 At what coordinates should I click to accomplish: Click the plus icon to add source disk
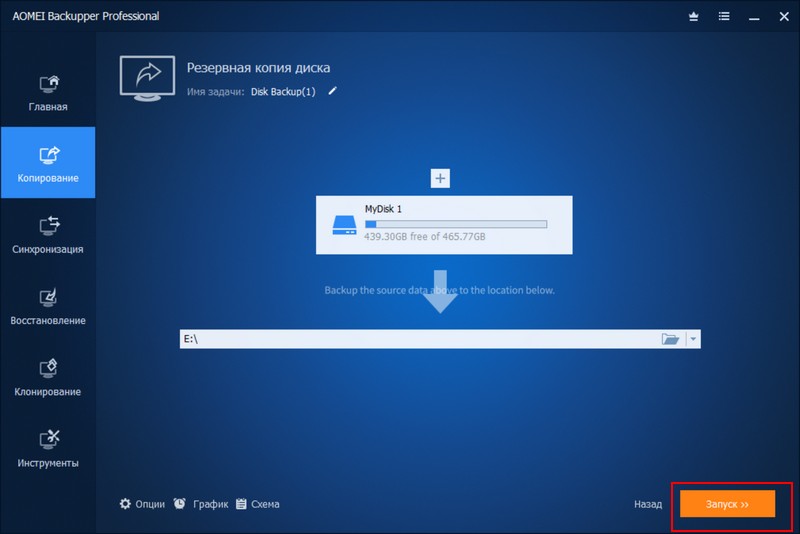[x=441, y=178]
